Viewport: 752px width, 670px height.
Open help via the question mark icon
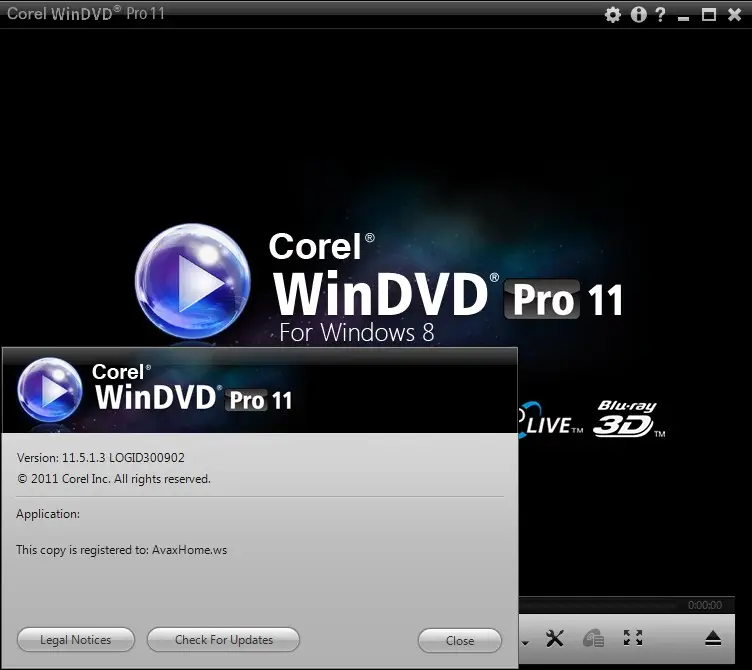point(660,14)
